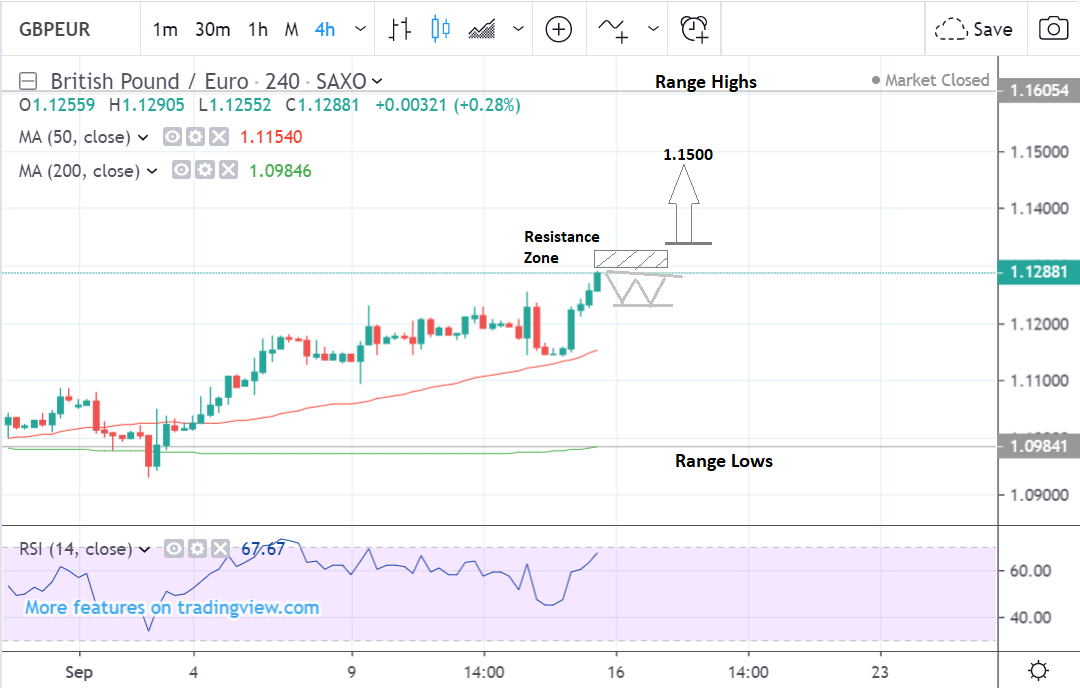Hide the MA (200, close) indicator
Image resolution: width=1080 pixels, height=691 pixels.
181,170
